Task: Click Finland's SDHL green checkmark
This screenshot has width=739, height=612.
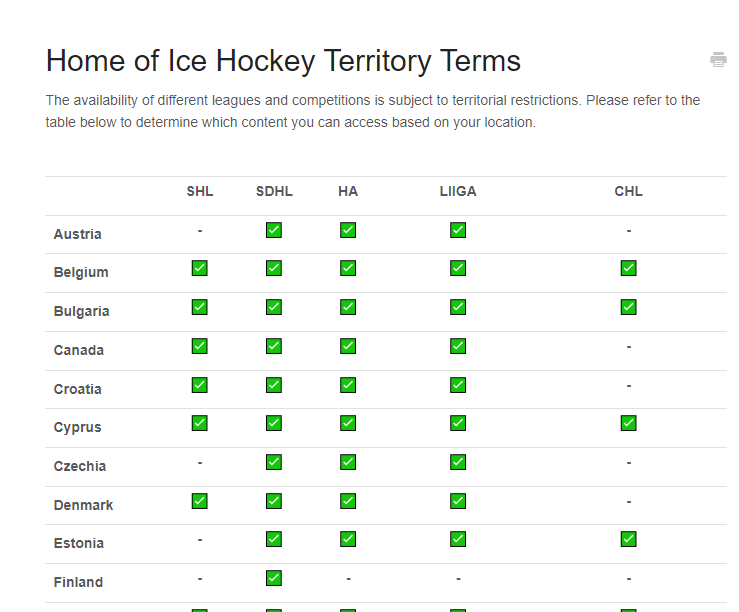Action: coord(274,578)
